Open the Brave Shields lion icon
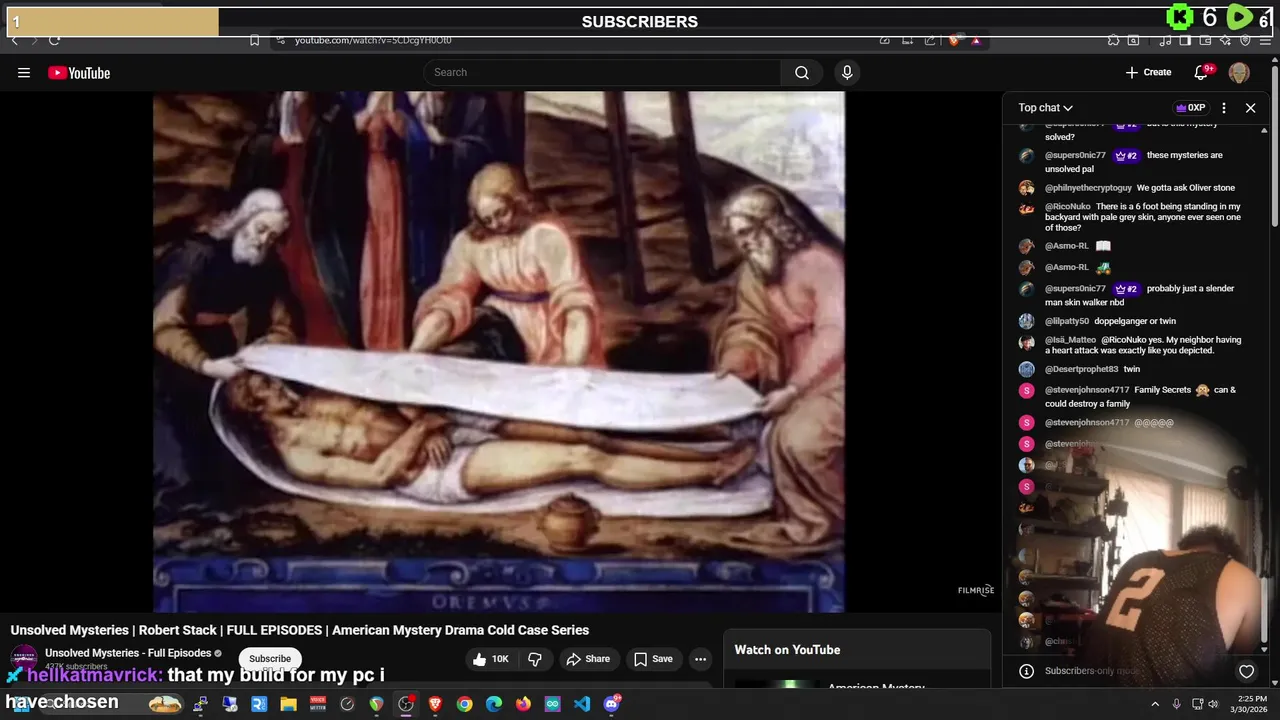This screenshot has height=720, width=1280. pyautogui.click(x=954, y=40)
